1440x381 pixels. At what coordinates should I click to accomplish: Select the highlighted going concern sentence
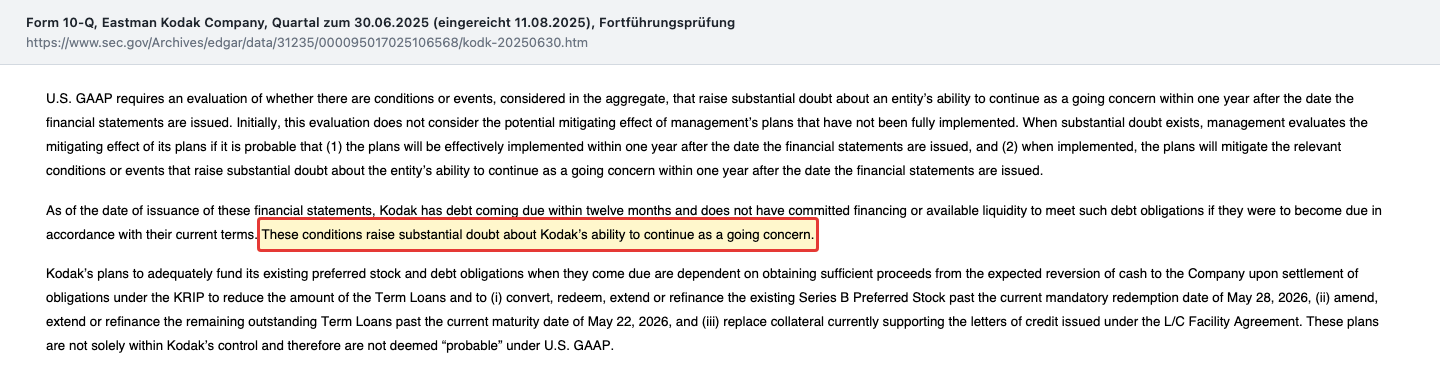coord(539,236)
